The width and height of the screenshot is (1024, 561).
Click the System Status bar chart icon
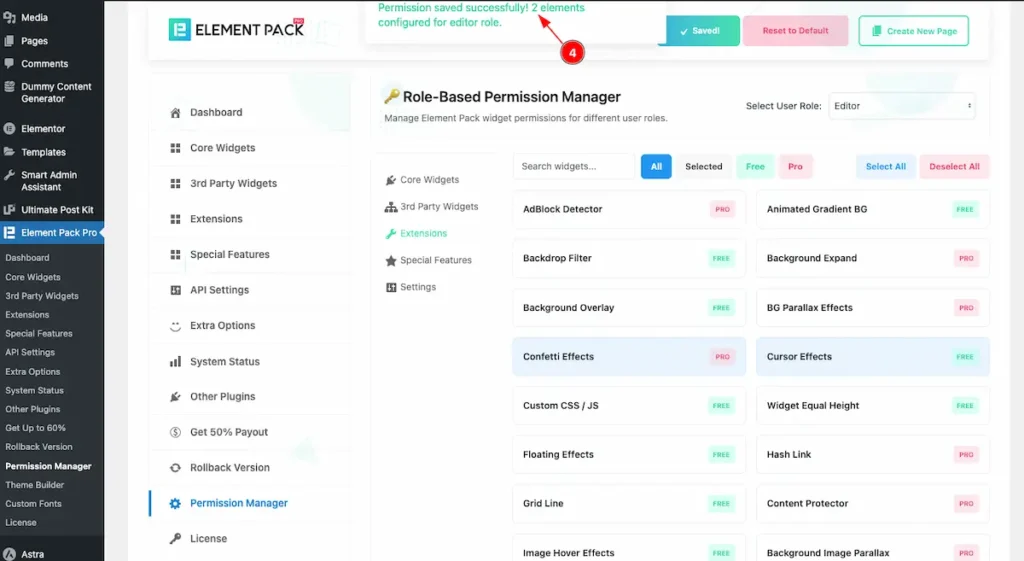175,362
